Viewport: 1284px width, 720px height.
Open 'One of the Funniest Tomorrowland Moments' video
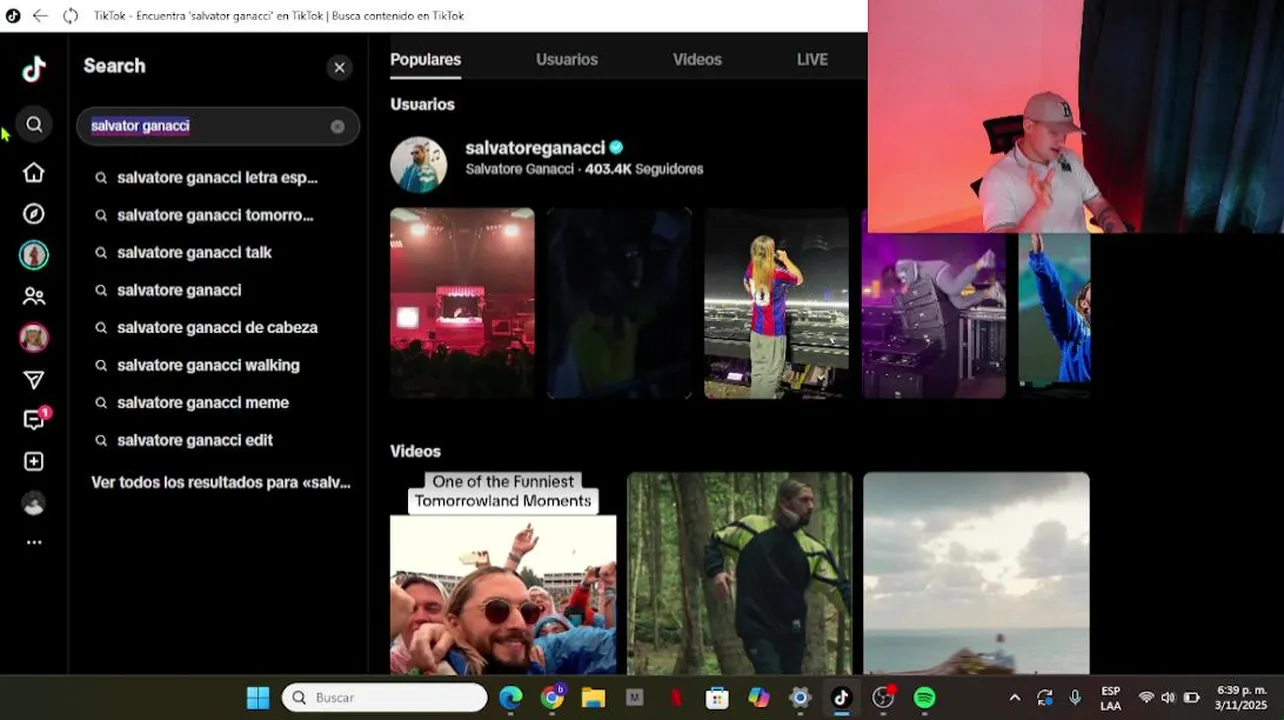[x=503, y=573]
